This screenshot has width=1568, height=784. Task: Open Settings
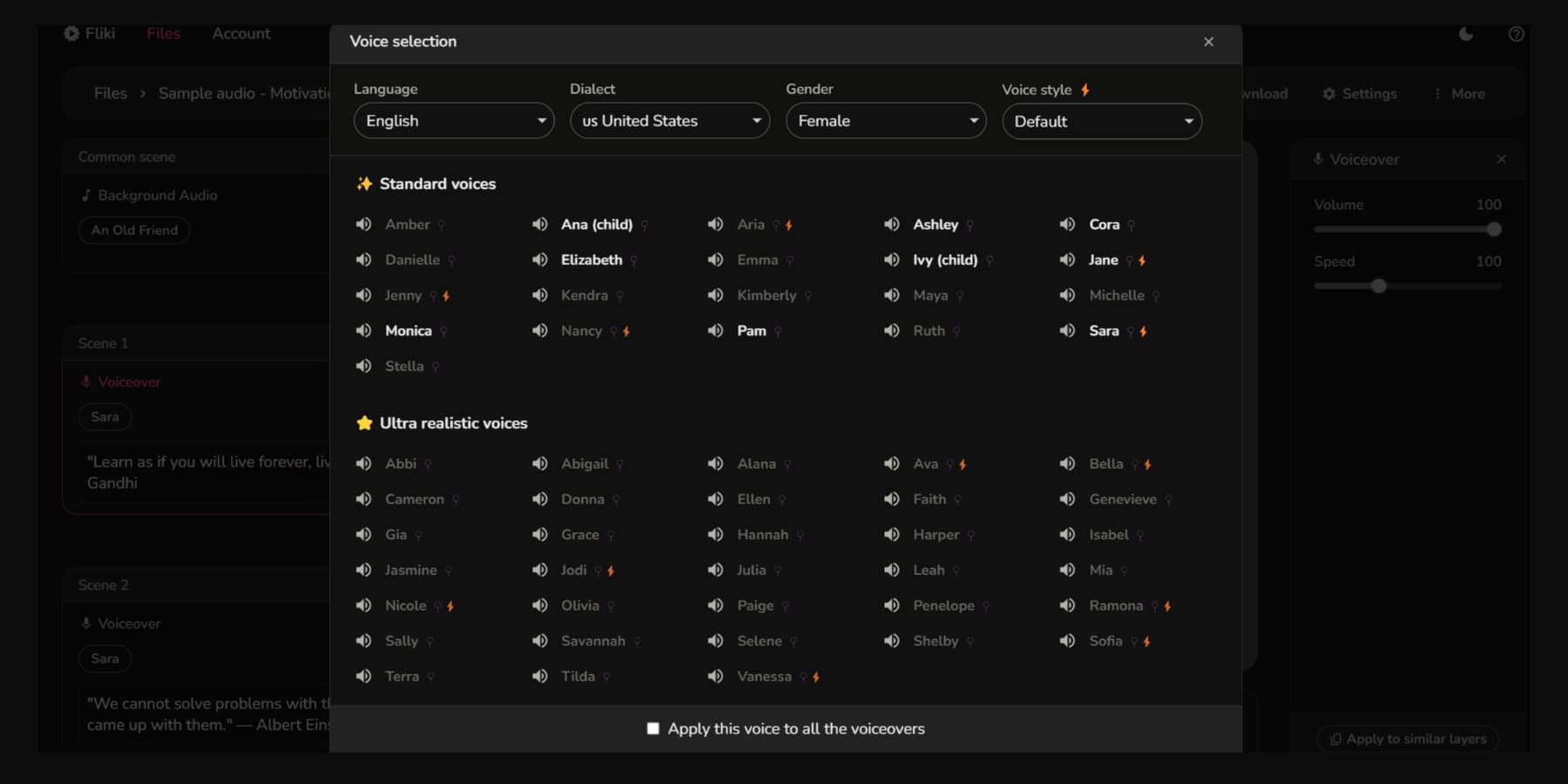tap(1360, 93)
